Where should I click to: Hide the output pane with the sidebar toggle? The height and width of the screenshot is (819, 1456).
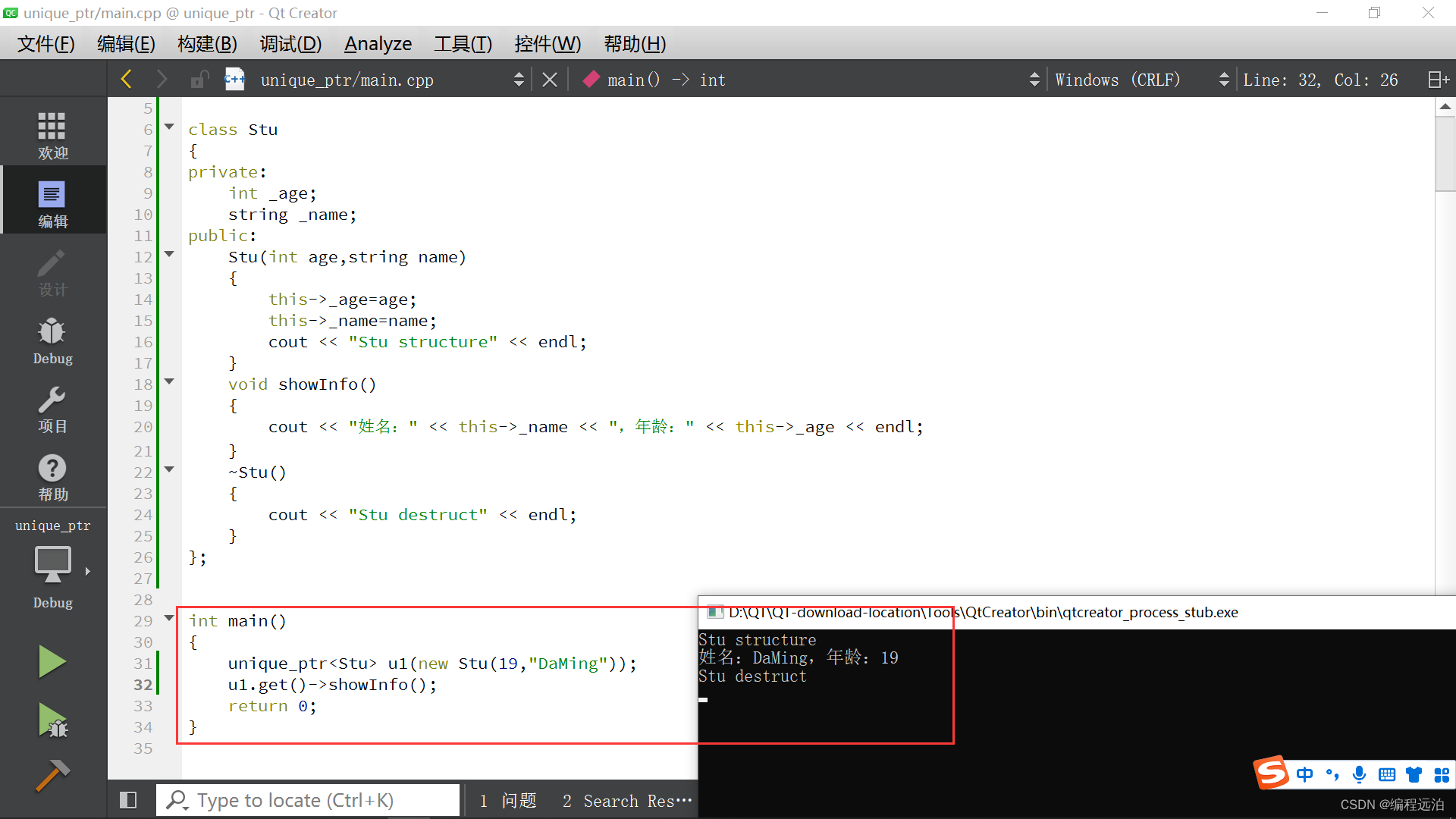tap(128, 799)
